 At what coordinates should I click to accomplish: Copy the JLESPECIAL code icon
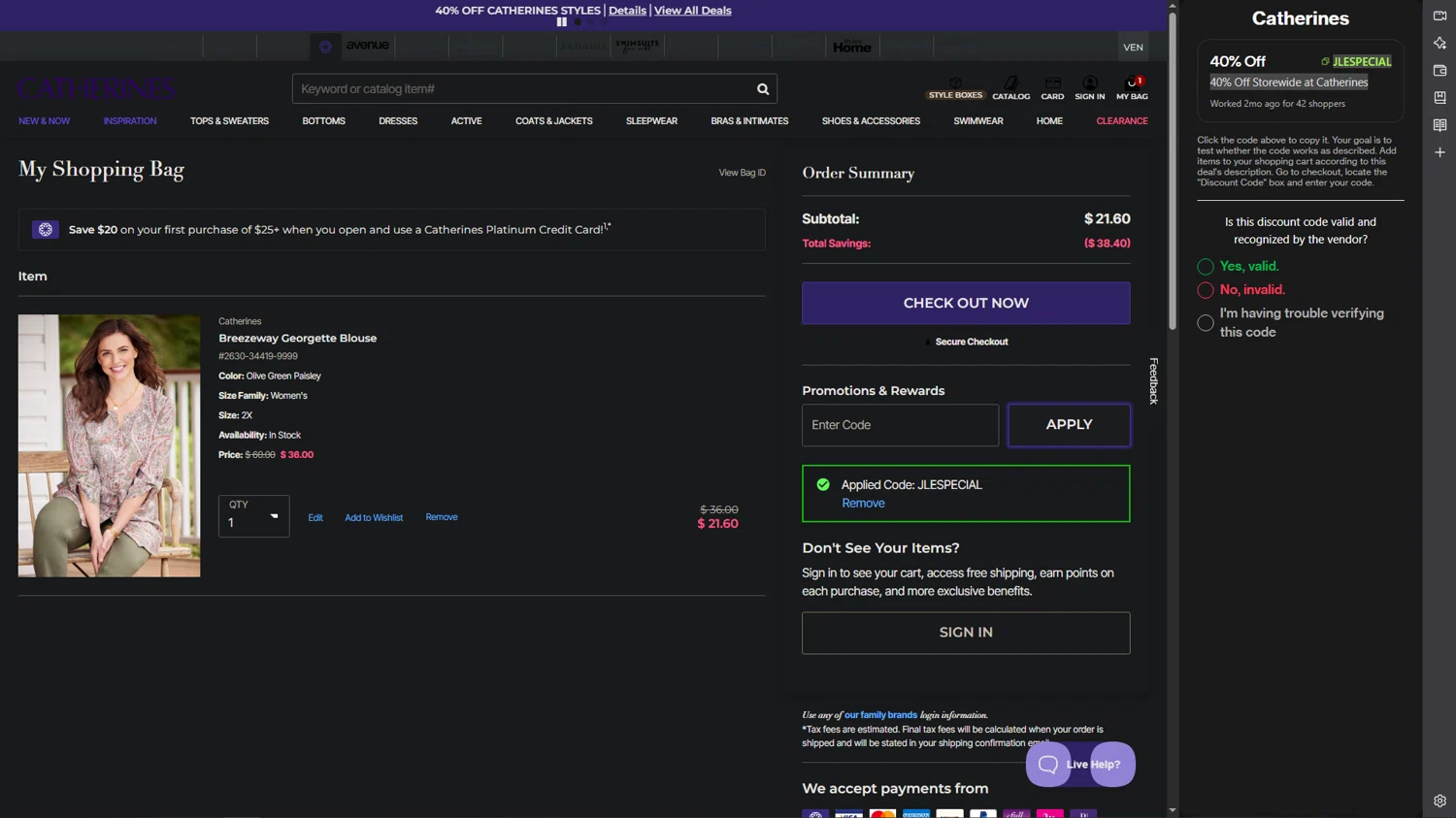pos(1325,61)
